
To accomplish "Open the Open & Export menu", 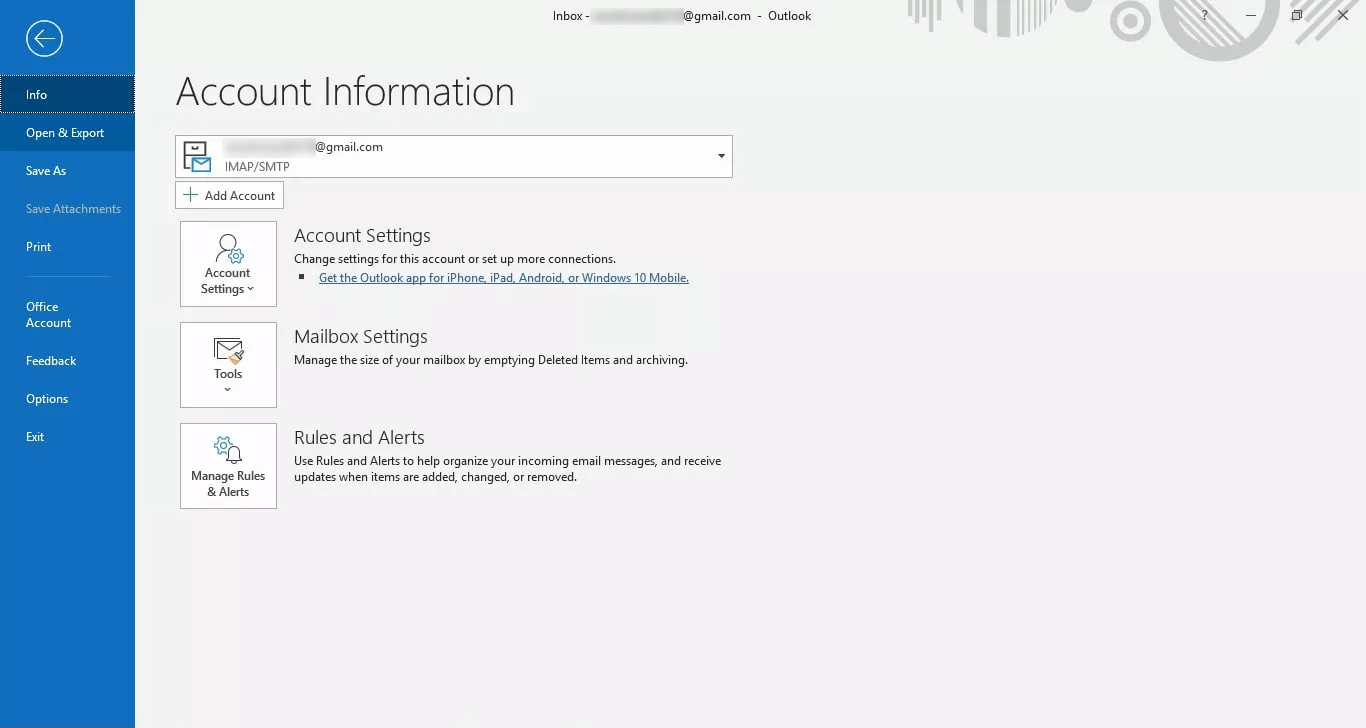I will click(67, 133).
